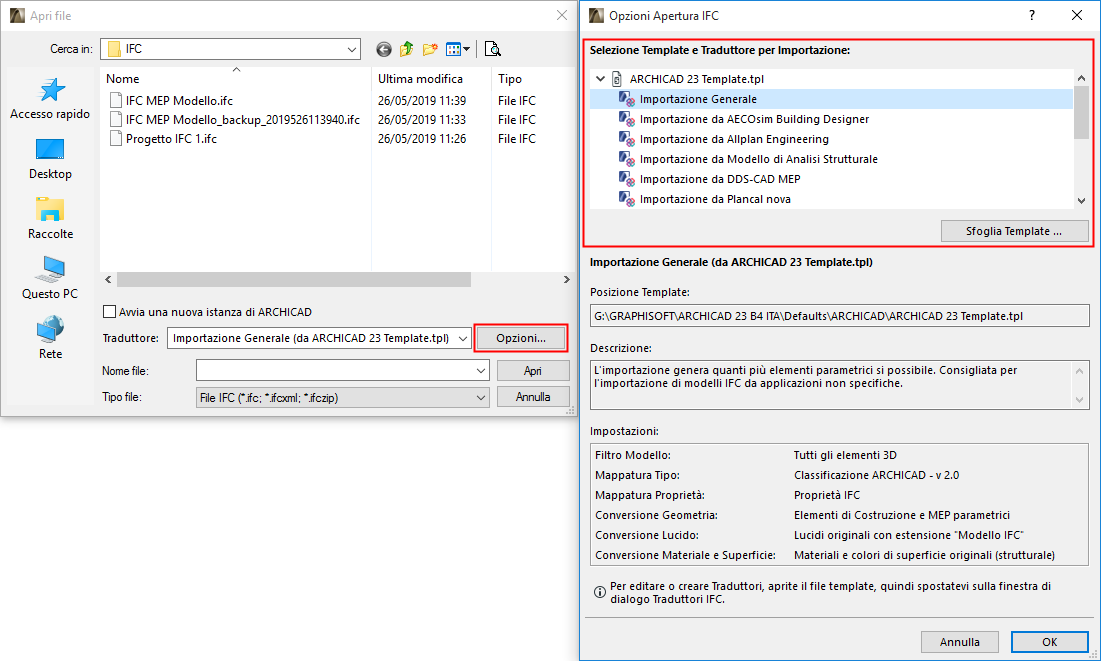Click the 26/05/2019 11:26 date cell

421,138
